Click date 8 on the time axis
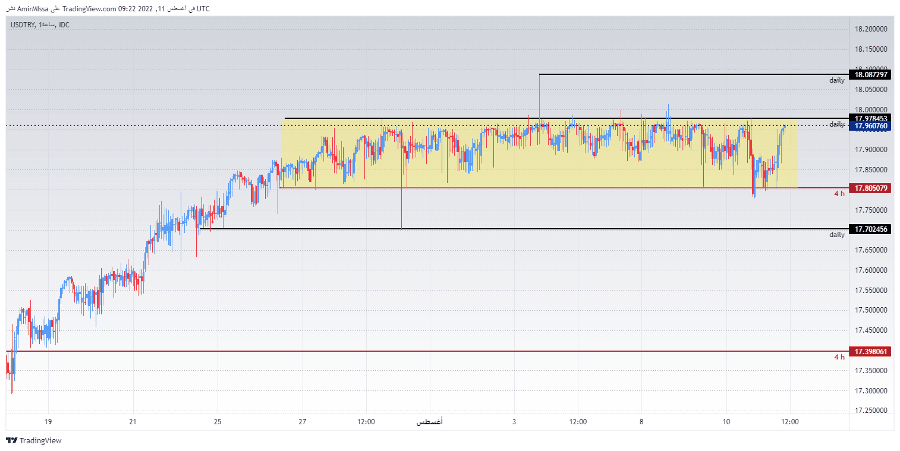The height and width of the screenshot is (451, 900). point(642,422)
